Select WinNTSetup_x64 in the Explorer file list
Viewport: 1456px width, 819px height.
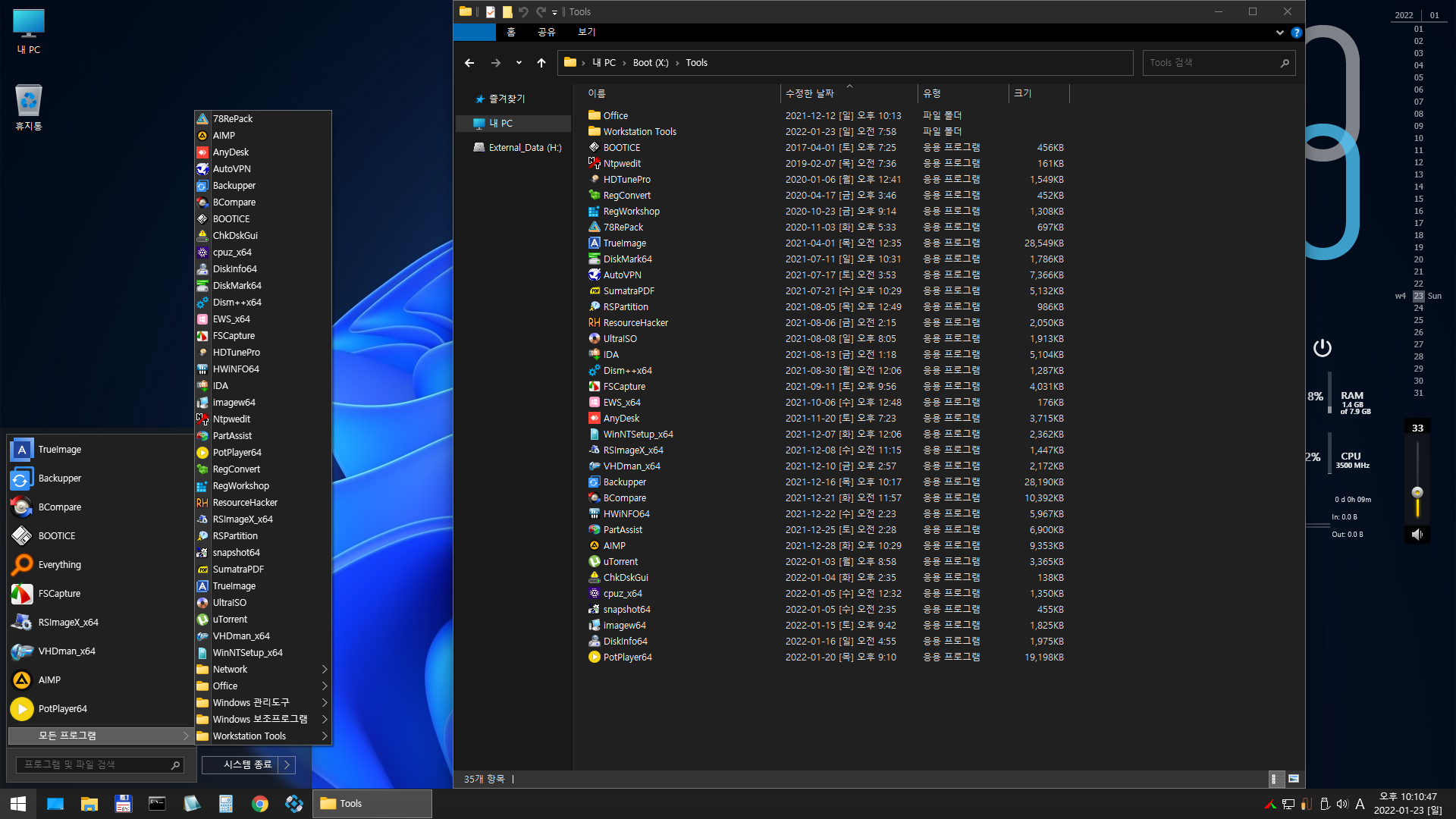tap(638, 435)
